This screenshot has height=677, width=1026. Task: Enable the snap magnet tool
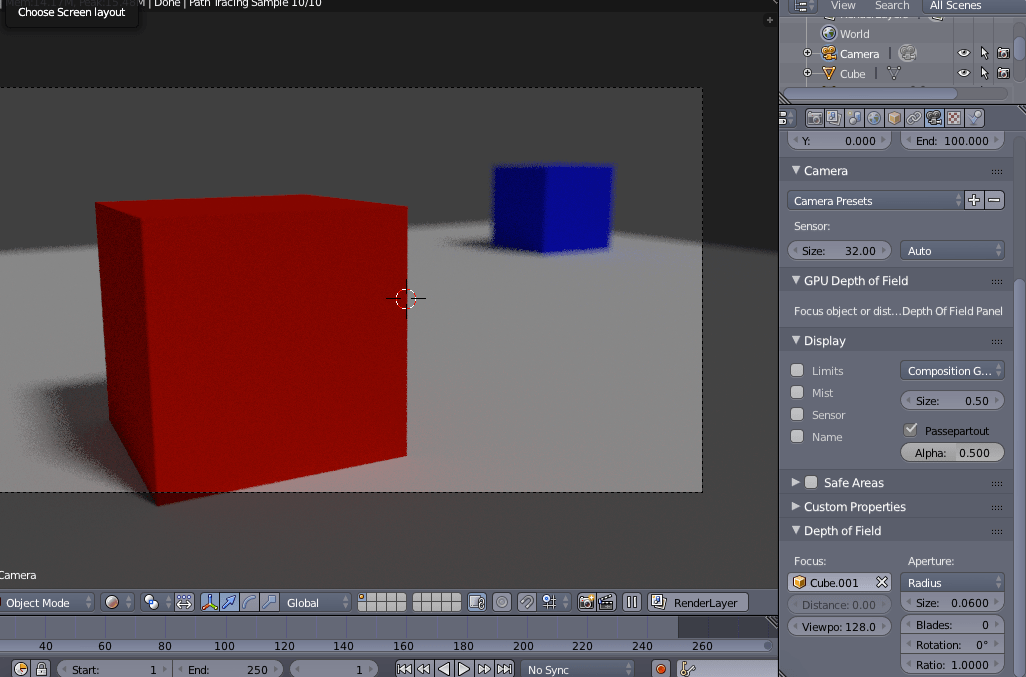[x=527, y=602]
